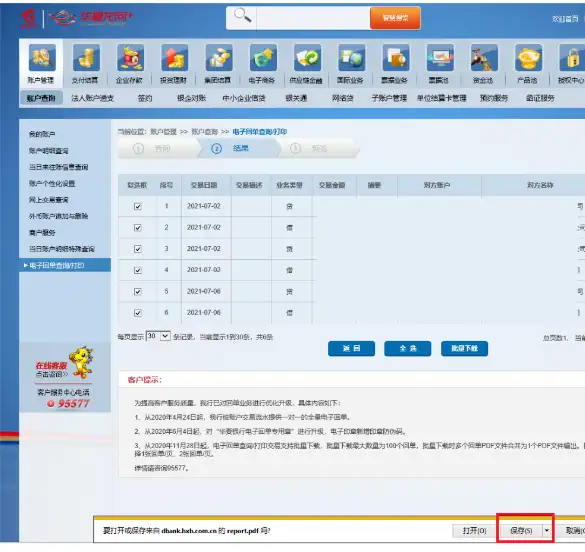Screen dimensions: 585x552
Task: Open 外币账户添加与删除 in the sidebar
Action: pyautogui.click(x=59, y=216)
